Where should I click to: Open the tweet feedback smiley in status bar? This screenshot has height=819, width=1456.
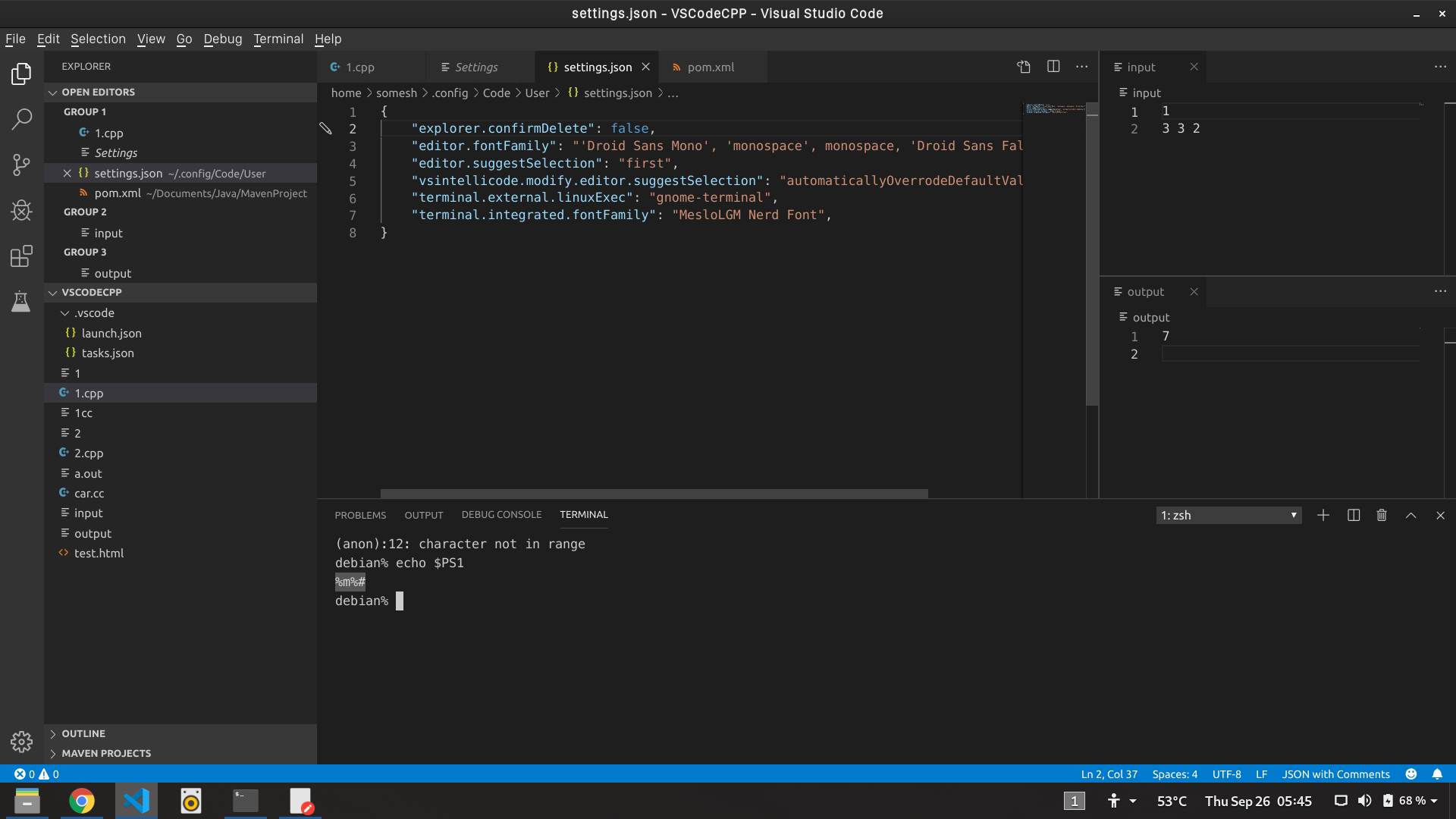[1412, 773]
